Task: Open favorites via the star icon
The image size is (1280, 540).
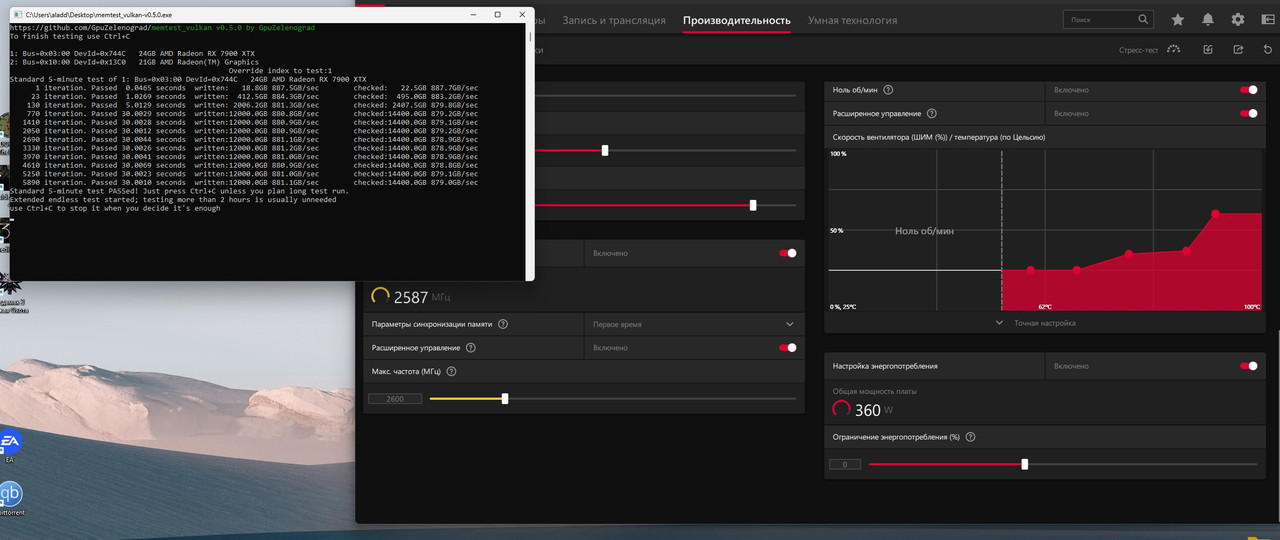Action: pos(1178,20)
